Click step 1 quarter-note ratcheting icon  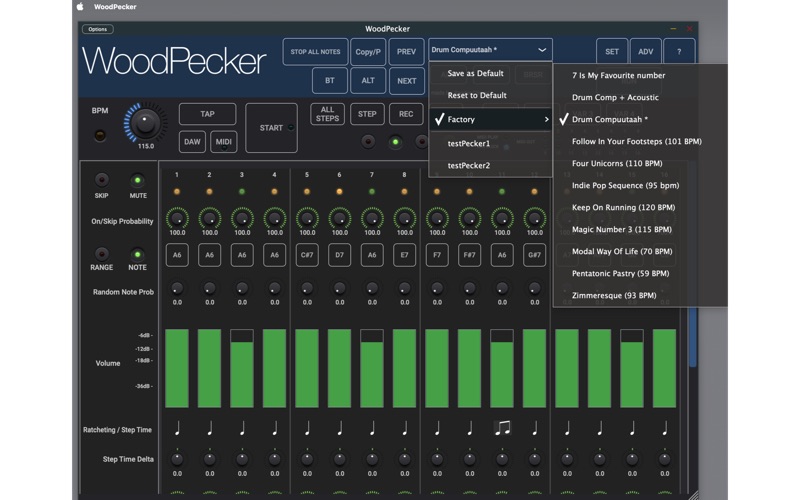pos(177,429)
